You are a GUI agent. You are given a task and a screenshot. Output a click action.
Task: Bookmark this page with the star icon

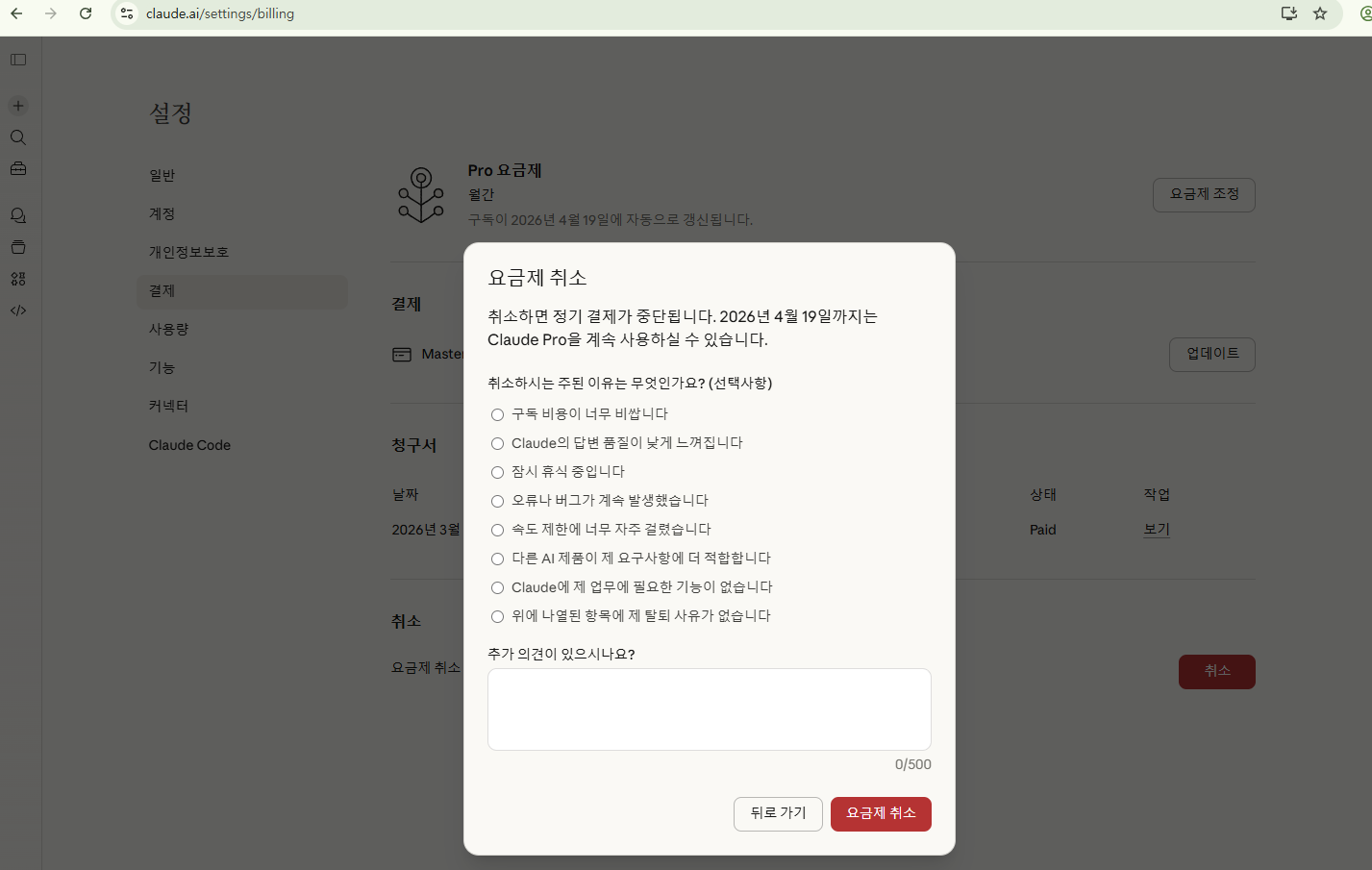1320,13
